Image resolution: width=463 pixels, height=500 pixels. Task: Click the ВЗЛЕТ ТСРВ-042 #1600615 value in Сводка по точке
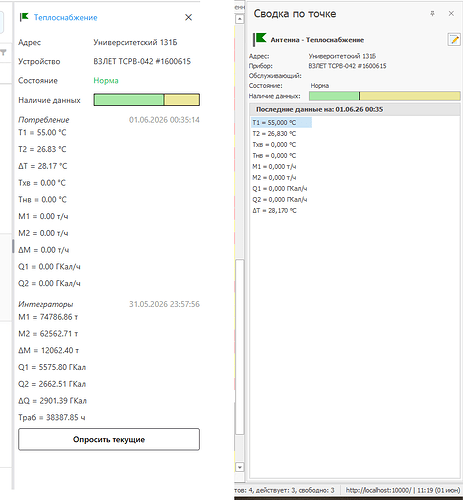coord(347,66)
